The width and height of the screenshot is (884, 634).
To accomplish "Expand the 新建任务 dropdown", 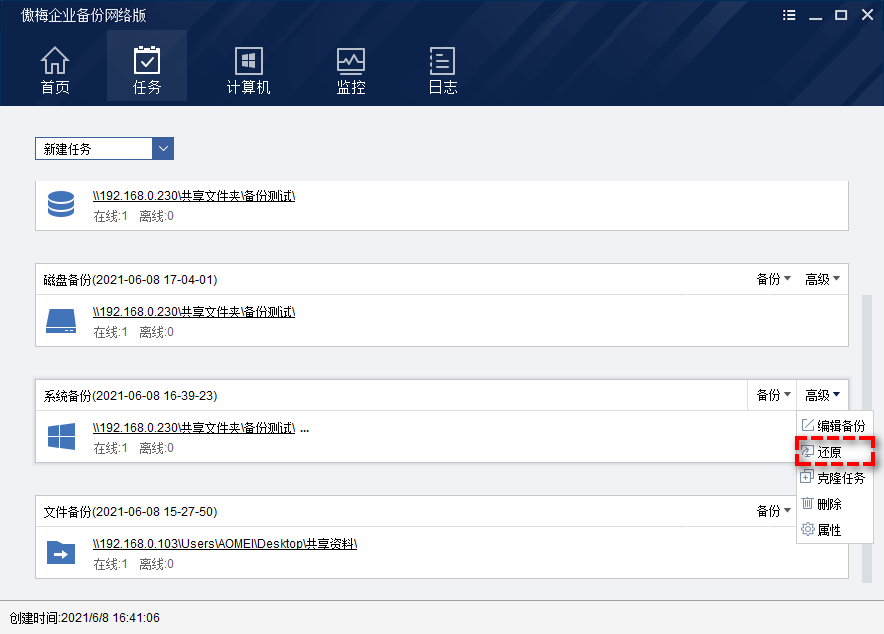I will click(163, 149).
